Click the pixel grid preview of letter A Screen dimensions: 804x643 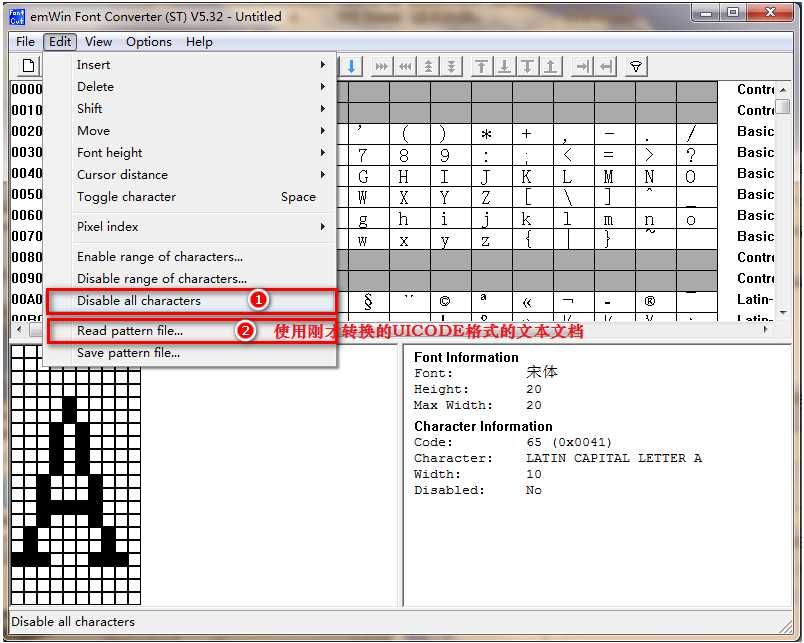pos(76,475)
